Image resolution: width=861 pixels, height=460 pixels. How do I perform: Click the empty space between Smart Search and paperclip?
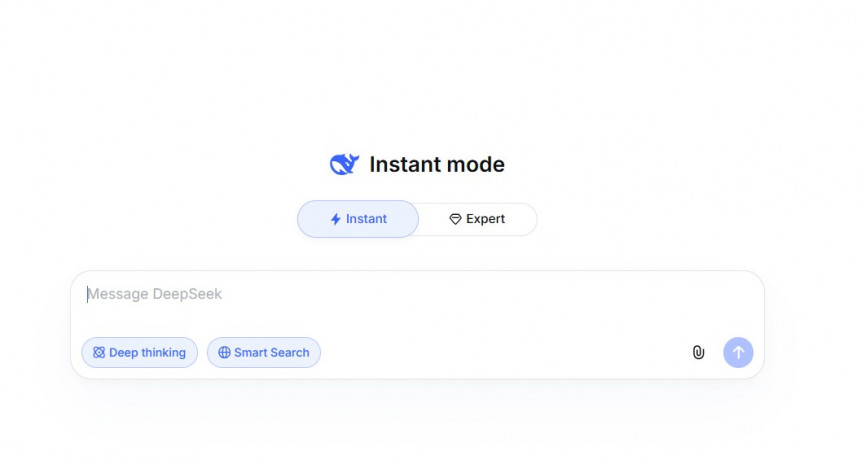pyautogui.click(x=500, y=353)
